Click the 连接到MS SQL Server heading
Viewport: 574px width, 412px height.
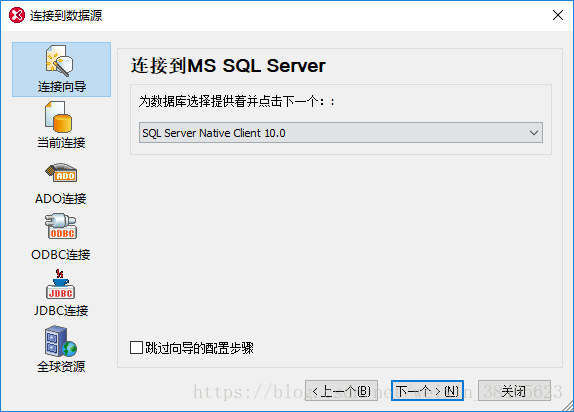tap(228, 66)
